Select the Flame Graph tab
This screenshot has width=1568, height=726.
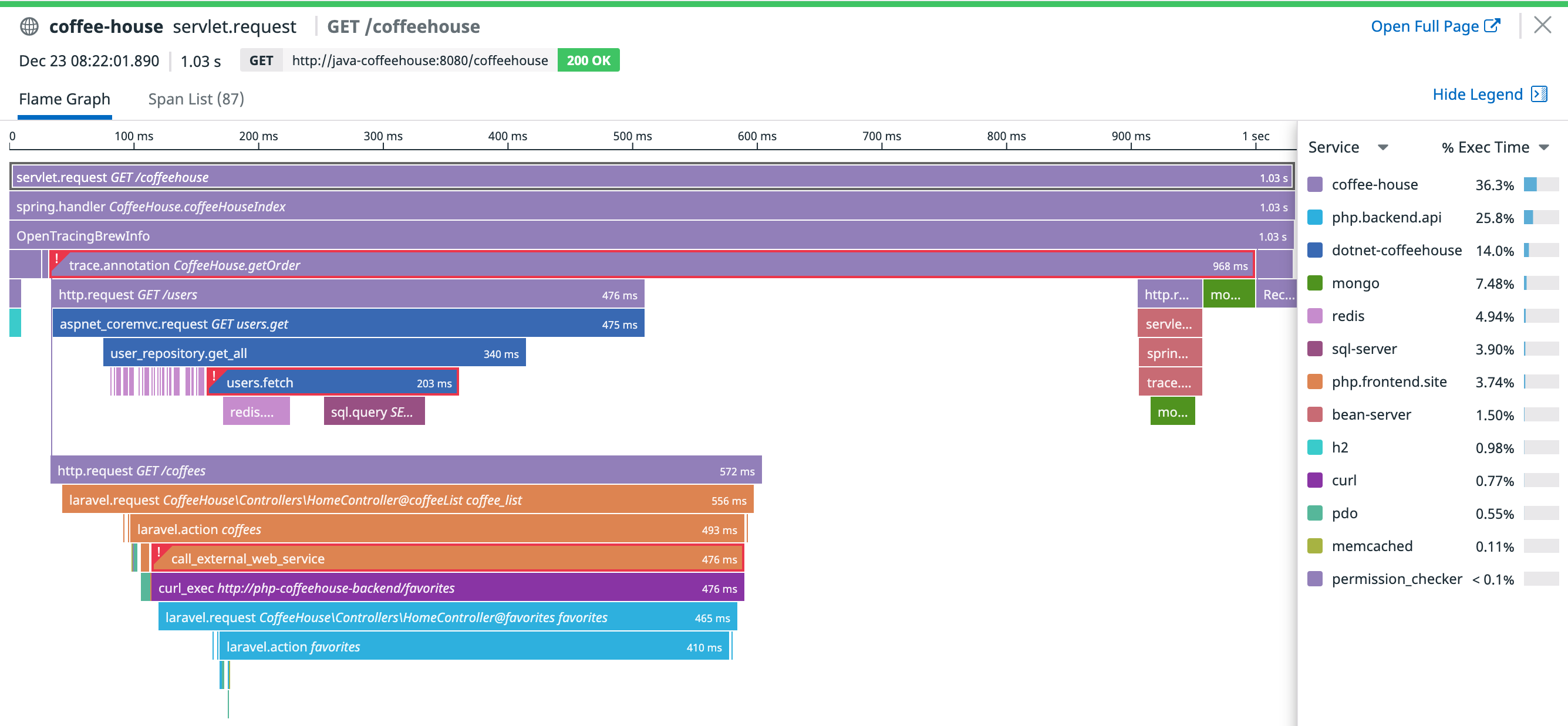(65, 99)
